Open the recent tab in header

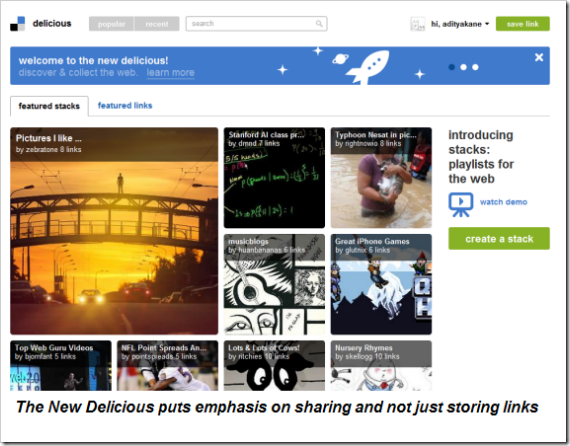(x=157, y=24)
